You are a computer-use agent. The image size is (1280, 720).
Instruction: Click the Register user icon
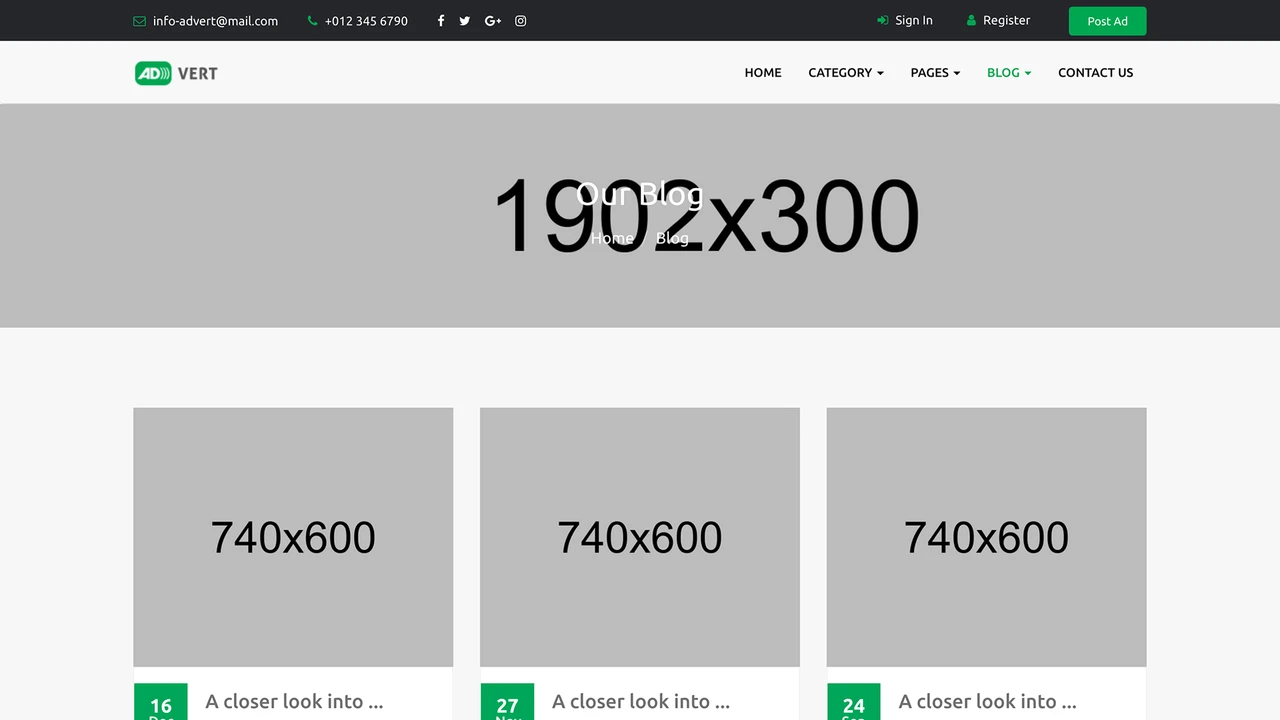(x=971, y=20)
